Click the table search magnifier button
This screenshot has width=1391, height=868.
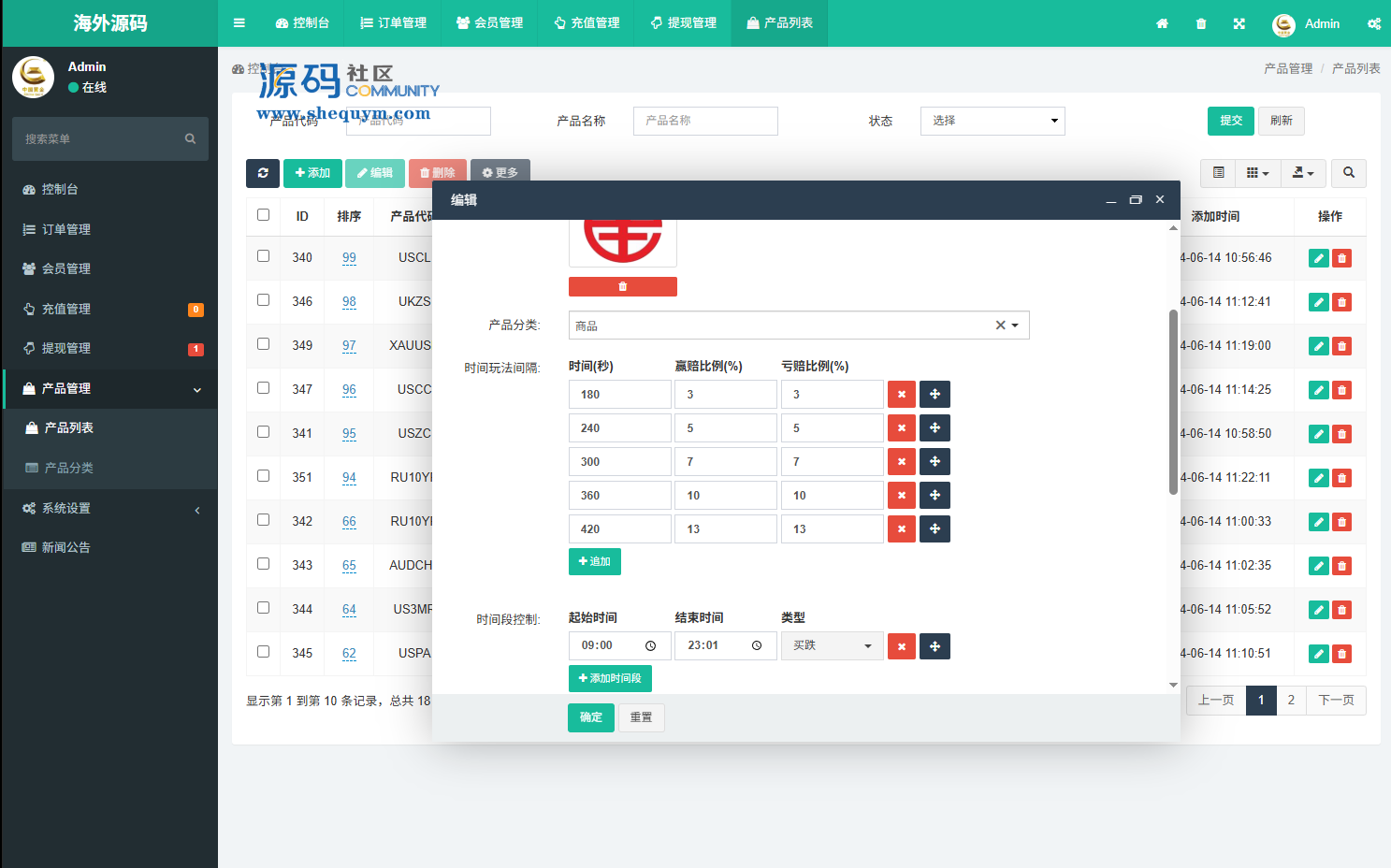pyautogui.click(x=1348, y=173)
